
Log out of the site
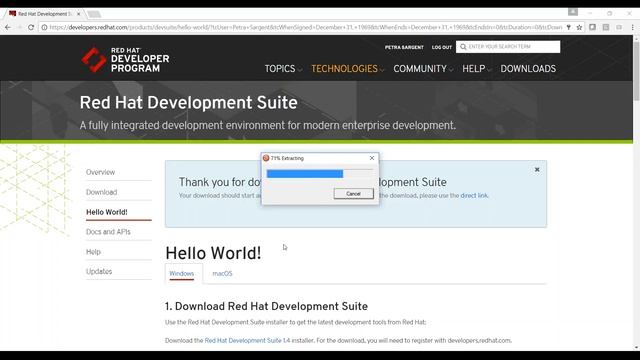tap(442, 47)
